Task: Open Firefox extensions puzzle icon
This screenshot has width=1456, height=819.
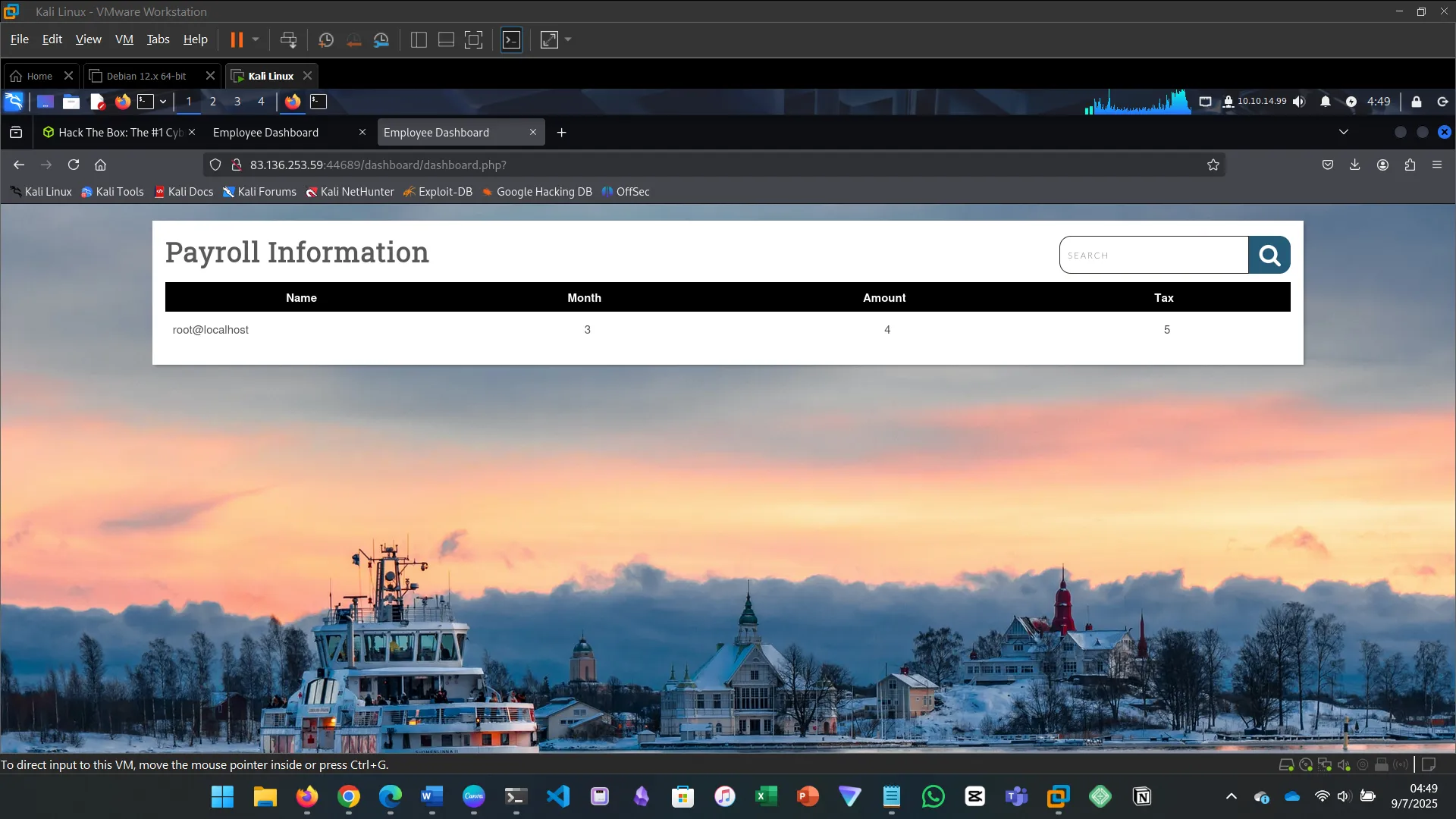Action: pos(1410,165)
